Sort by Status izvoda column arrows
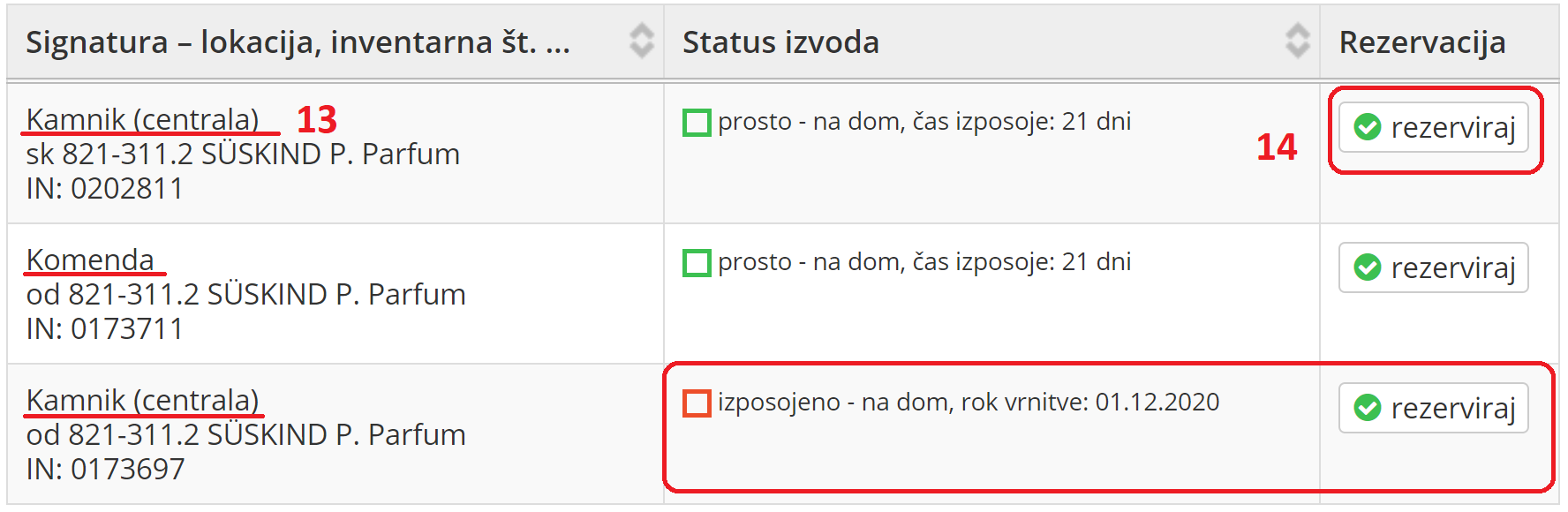Screen dimensions: 1568x512 [x=1297, y=41]
